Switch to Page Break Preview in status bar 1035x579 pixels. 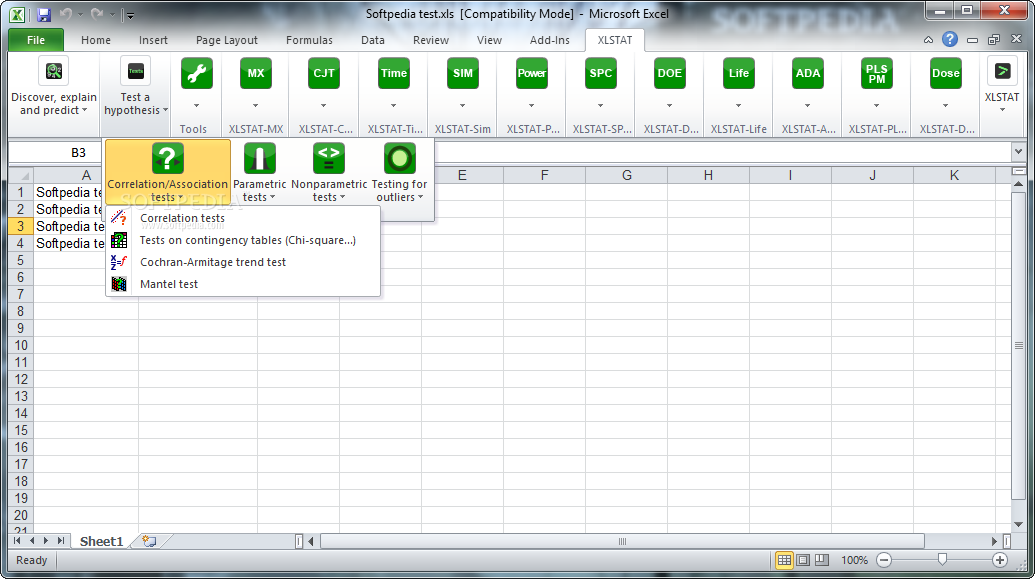(x=822, y=560)
